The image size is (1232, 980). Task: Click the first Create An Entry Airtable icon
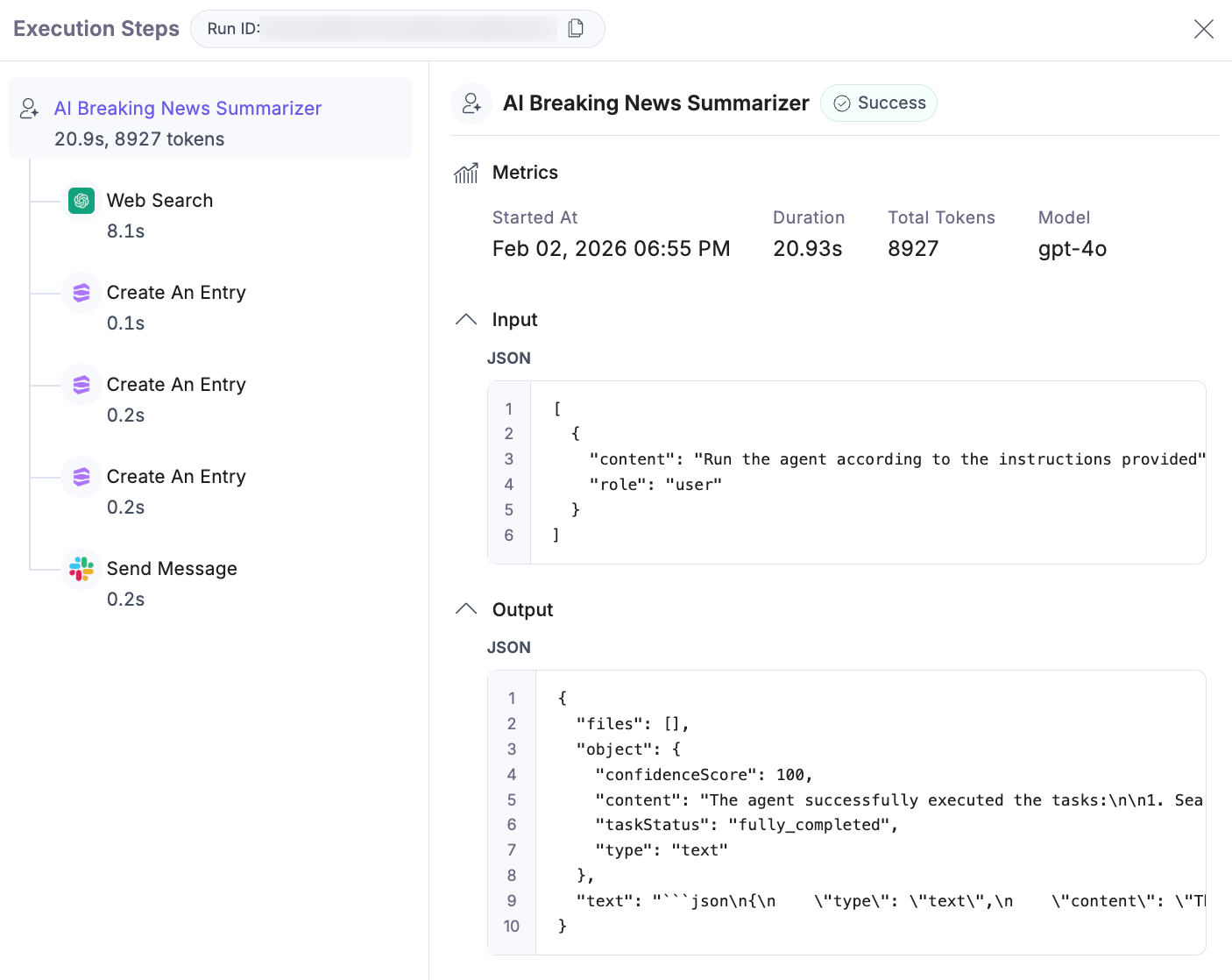tap(81, 293)
